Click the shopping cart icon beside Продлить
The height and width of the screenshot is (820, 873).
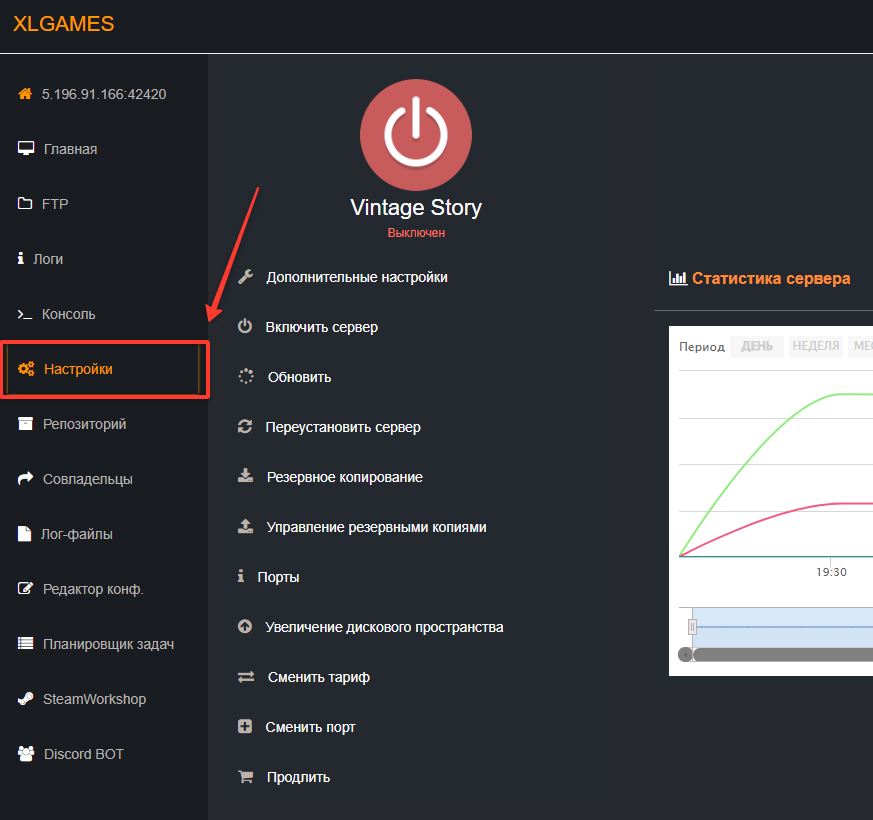pos(245,777)
